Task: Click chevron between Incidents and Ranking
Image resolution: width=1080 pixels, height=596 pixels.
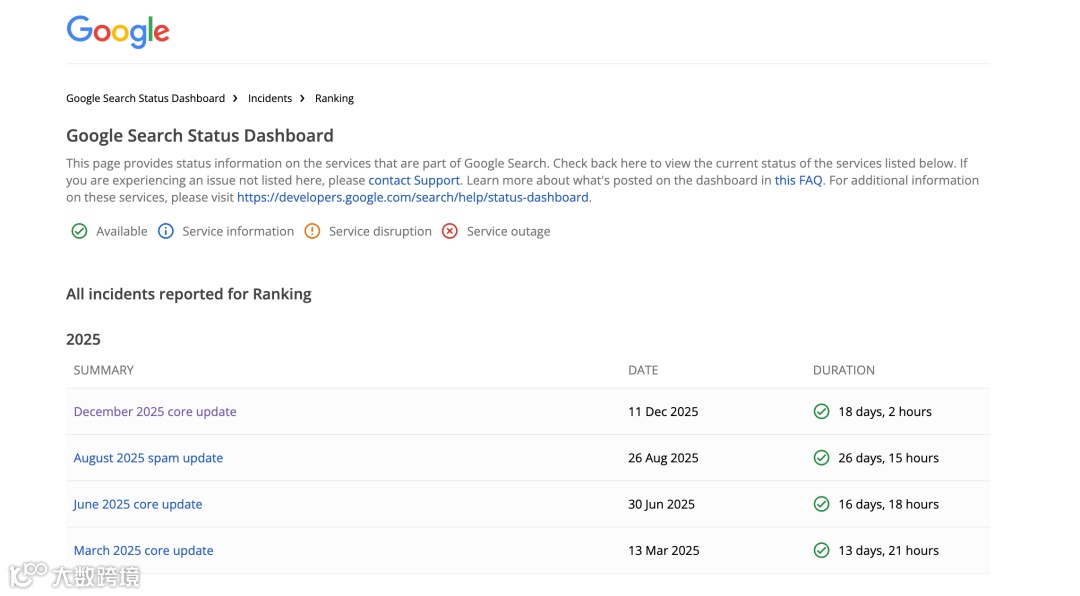Action: click(303, 98)
